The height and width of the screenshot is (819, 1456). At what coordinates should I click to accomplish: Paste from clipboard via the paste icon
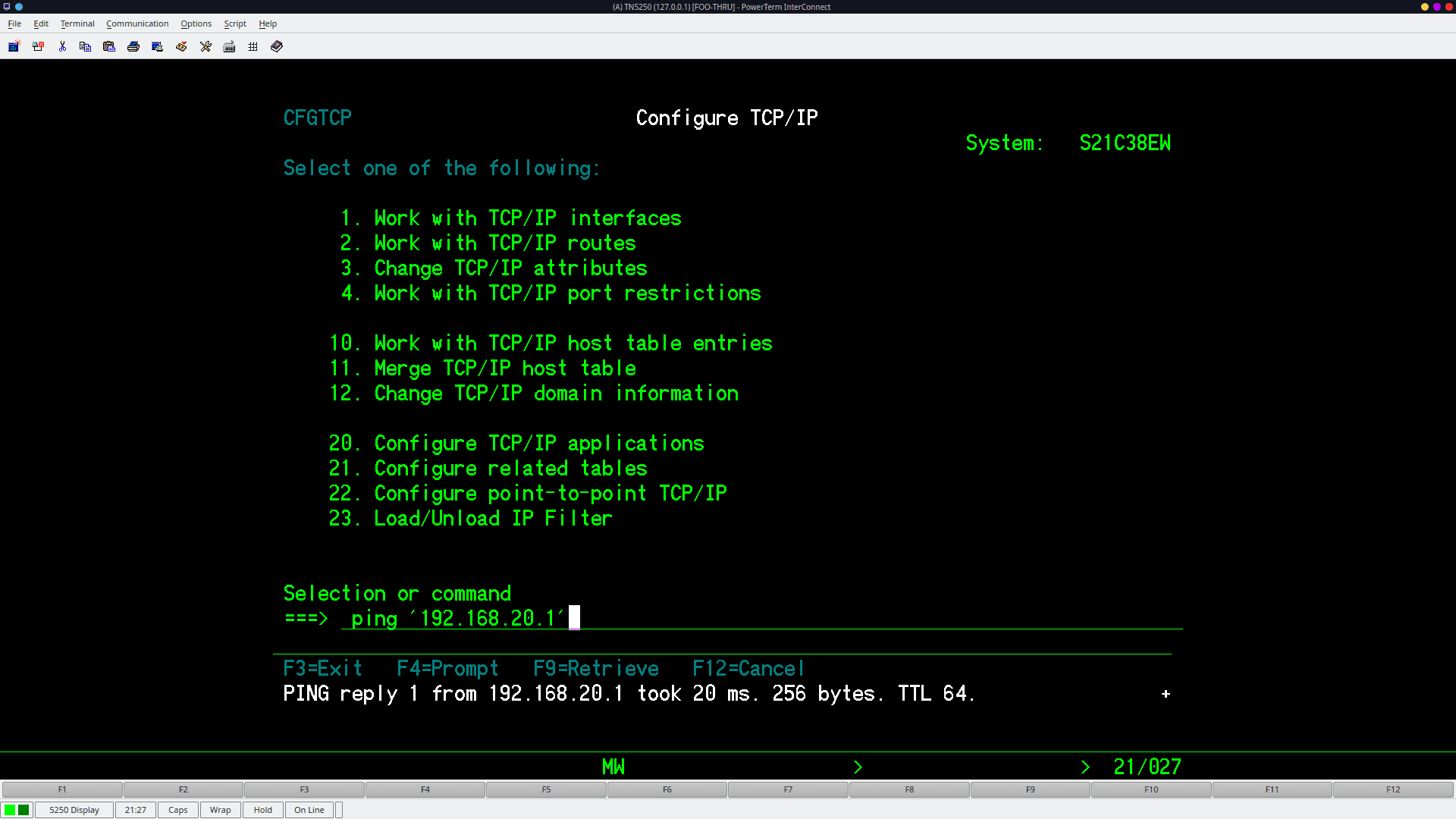109,46
